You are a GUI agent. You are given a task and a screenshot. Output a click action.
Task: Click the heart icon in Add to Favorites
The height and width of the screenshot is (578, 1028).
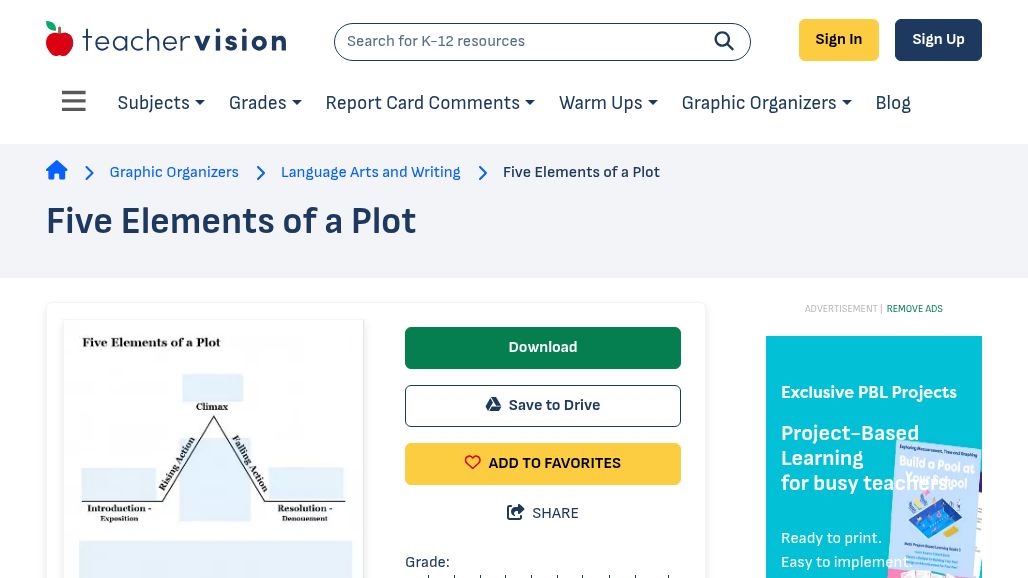[473, 463]
